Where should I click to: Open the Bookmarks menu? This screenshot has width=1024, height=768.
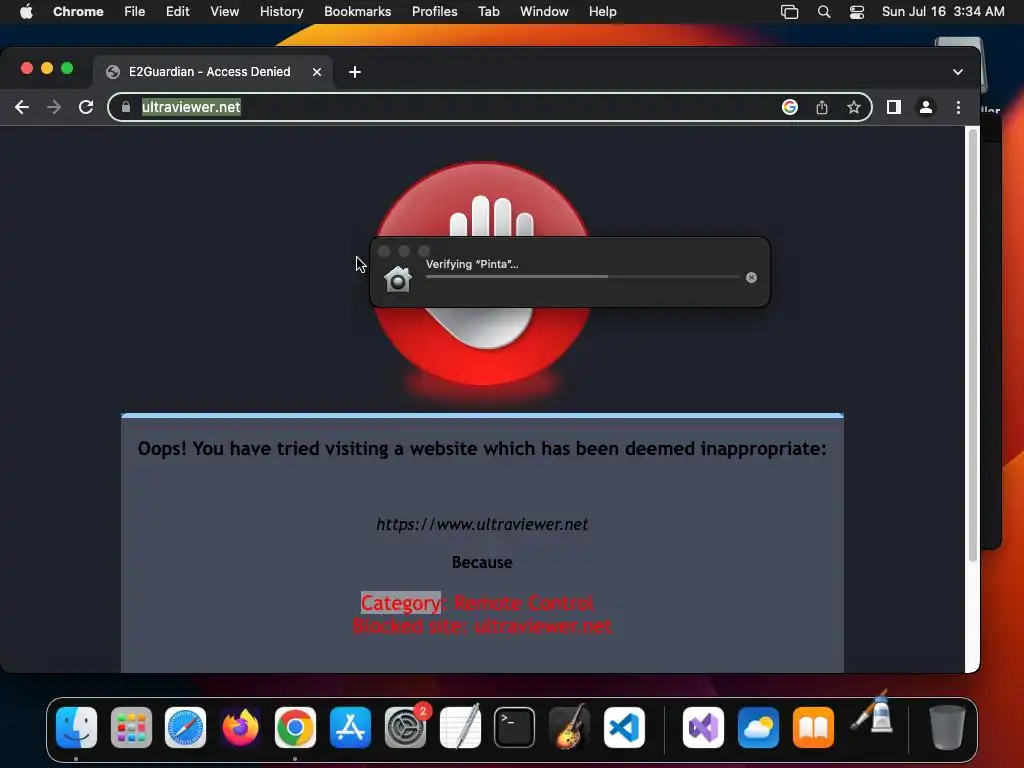point(357,12)
